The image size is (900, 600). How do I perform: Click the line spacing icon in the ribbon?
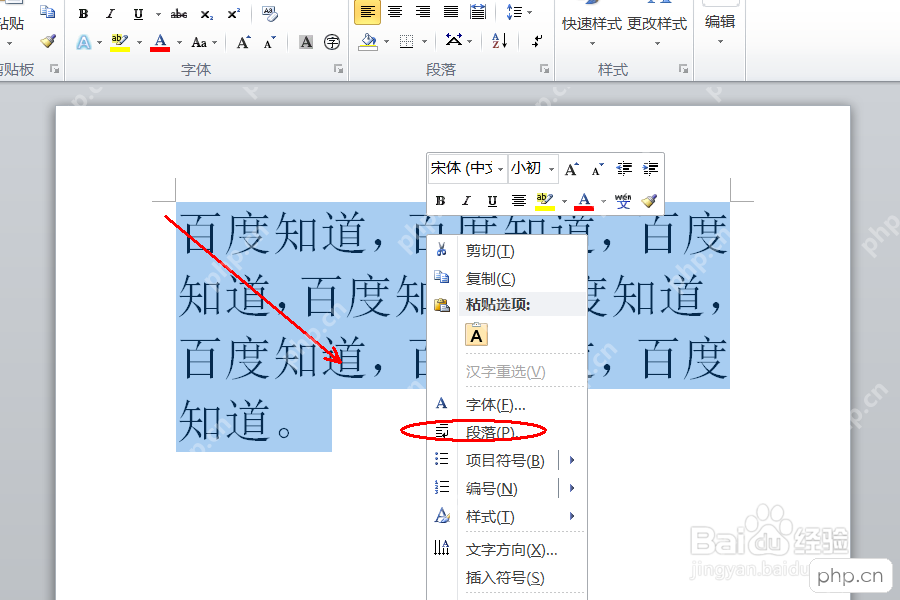(x=514, y=12)
